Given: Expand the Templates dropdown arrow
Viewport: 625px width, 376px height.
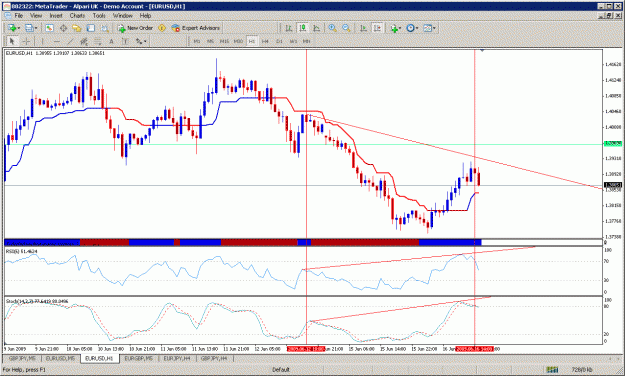Looking at the screenshot, I should [x=434, y=28].
